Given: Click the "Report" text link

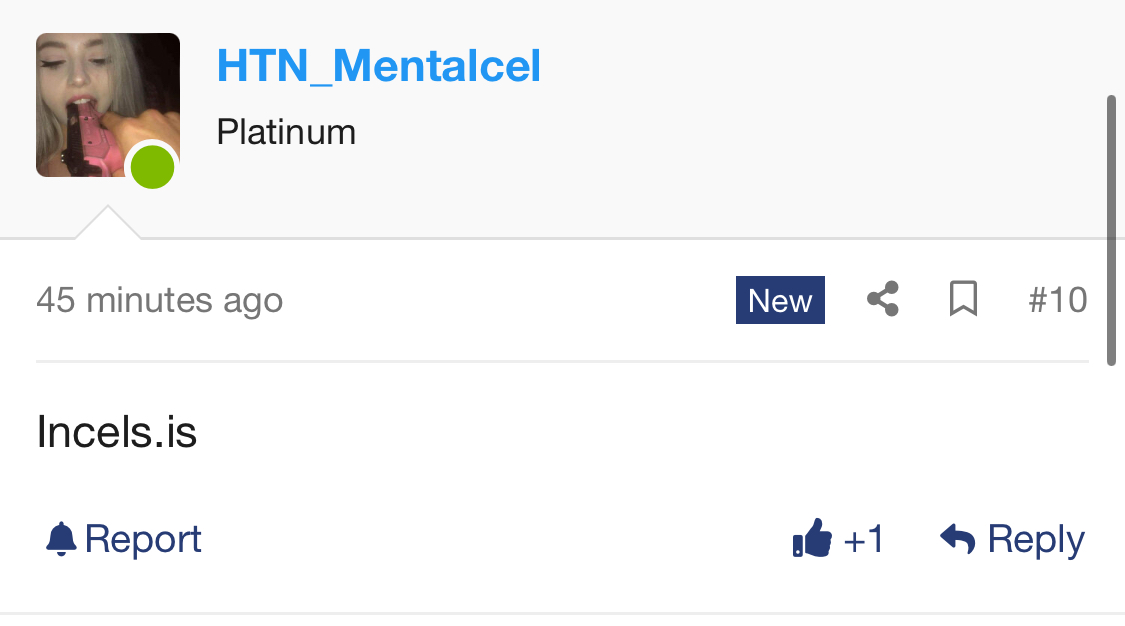Looking at the screenshot, I should [143, 539].
